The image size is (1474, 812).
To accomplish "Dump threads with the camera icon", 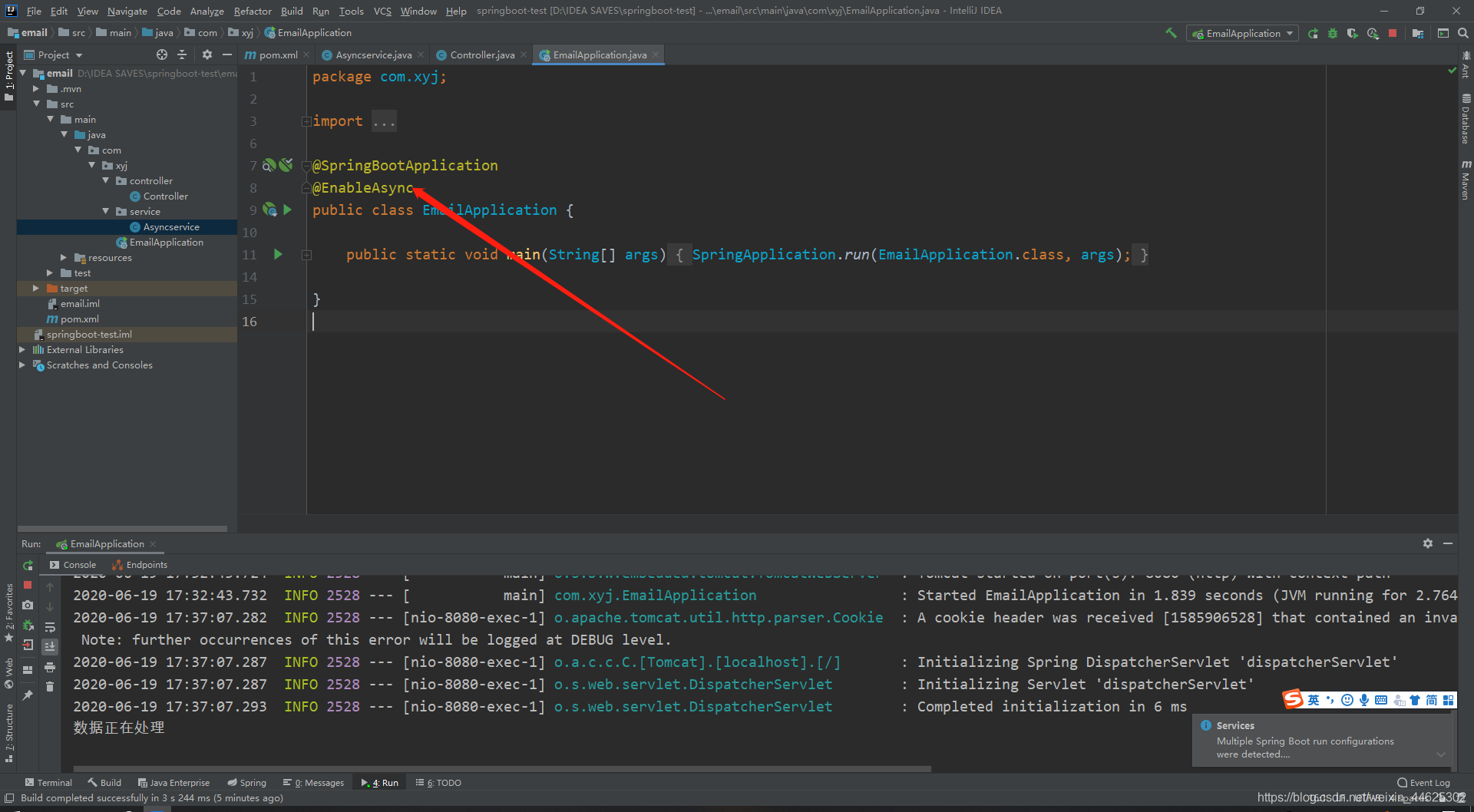I will point(28,605).
